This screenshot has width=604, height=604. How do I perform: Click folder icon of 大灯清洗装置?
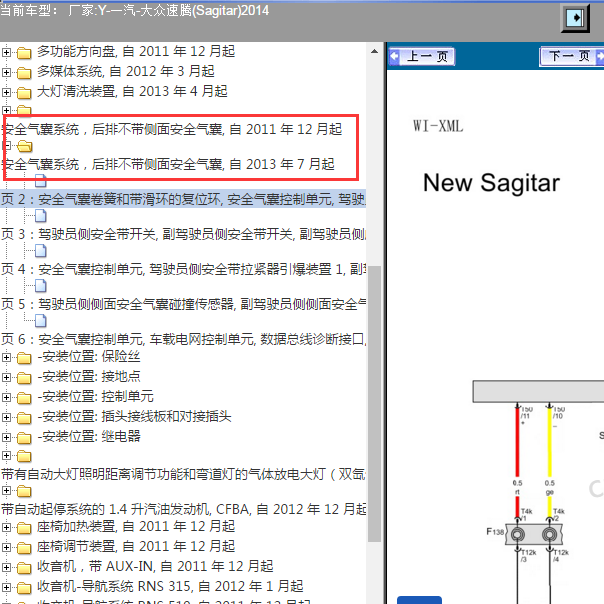coord(24,93)
